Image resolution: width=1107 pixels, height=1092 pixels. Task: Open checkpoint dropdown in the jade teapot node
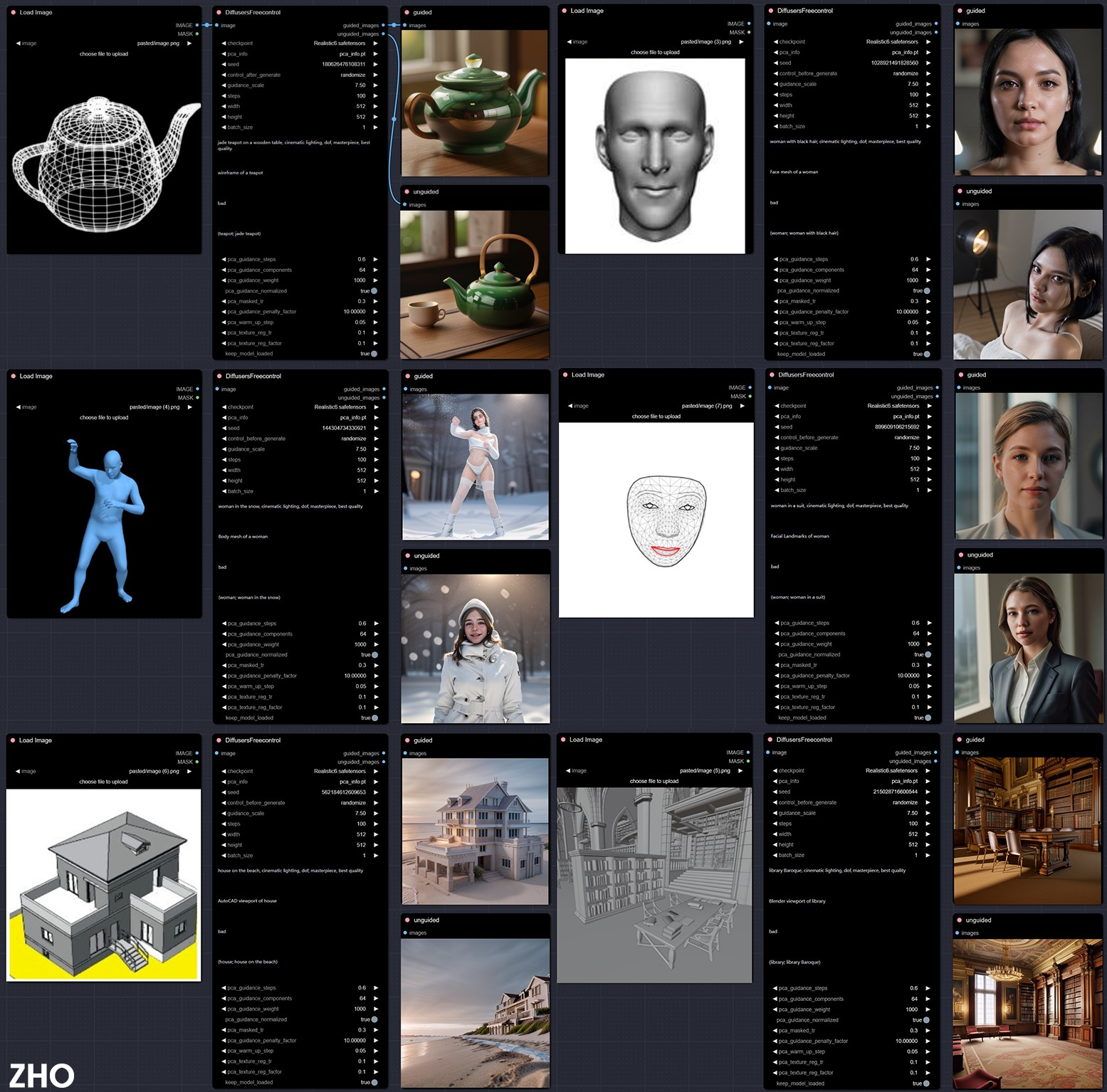click(300, 43)
